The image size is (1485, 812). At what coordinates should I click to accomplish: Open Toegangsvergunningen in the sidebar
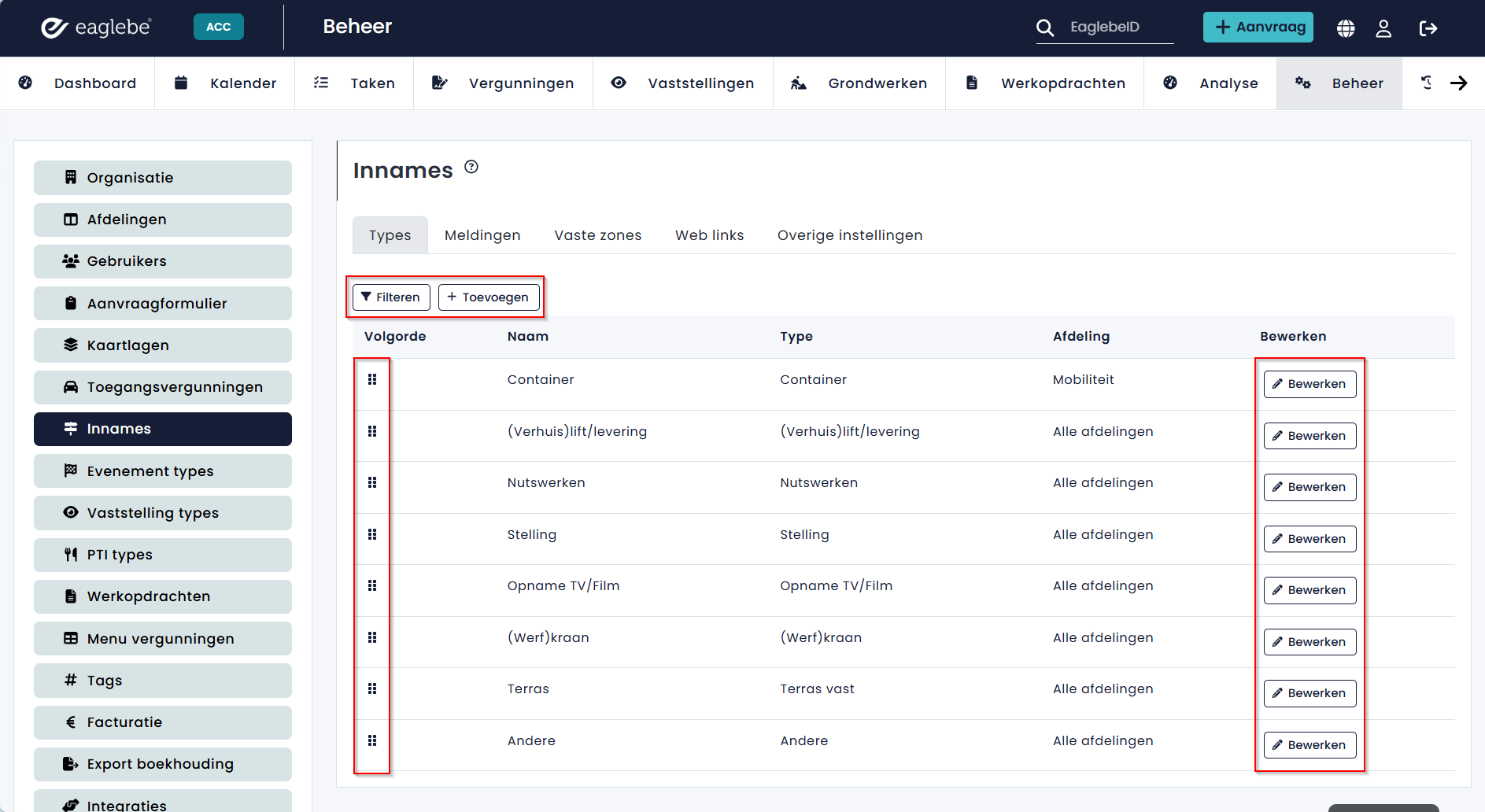tap(163, 387)
